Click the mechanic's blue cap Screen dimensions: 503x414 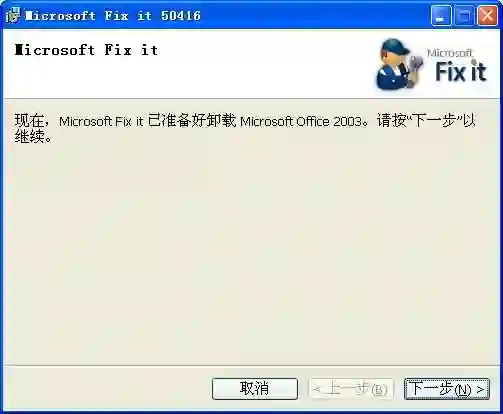pos(395,47)
